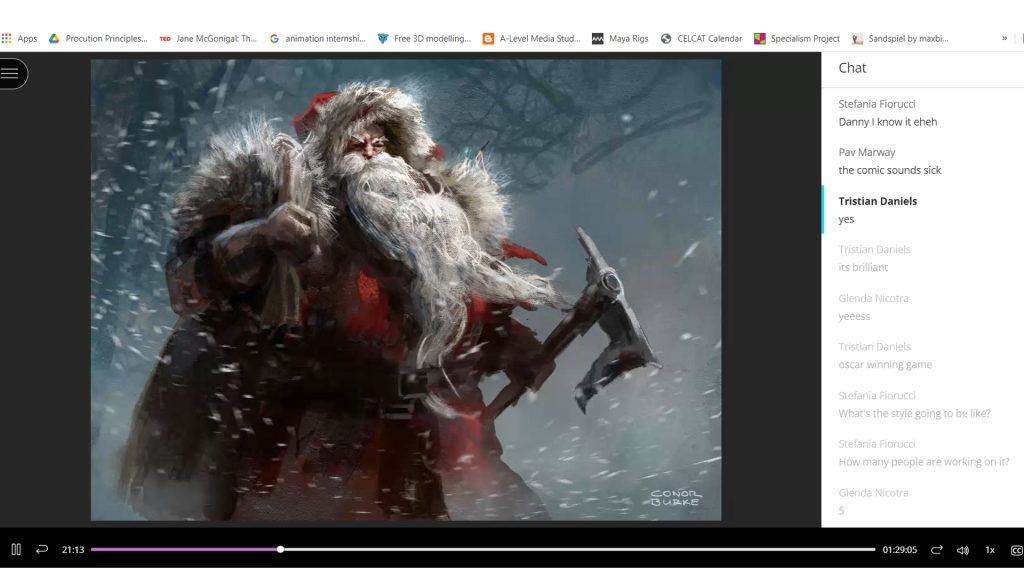Open the Maya Rigs bookmark
The height and width of the screenshot is (576, 1024).
click(x=620, y=39)
